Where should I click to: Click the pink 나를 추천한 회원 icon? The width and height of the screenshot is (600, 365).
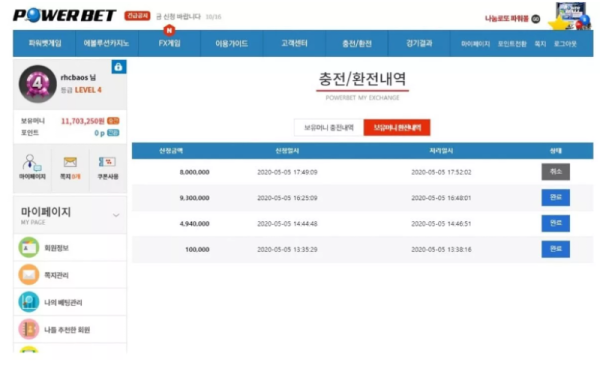(29, 329)
